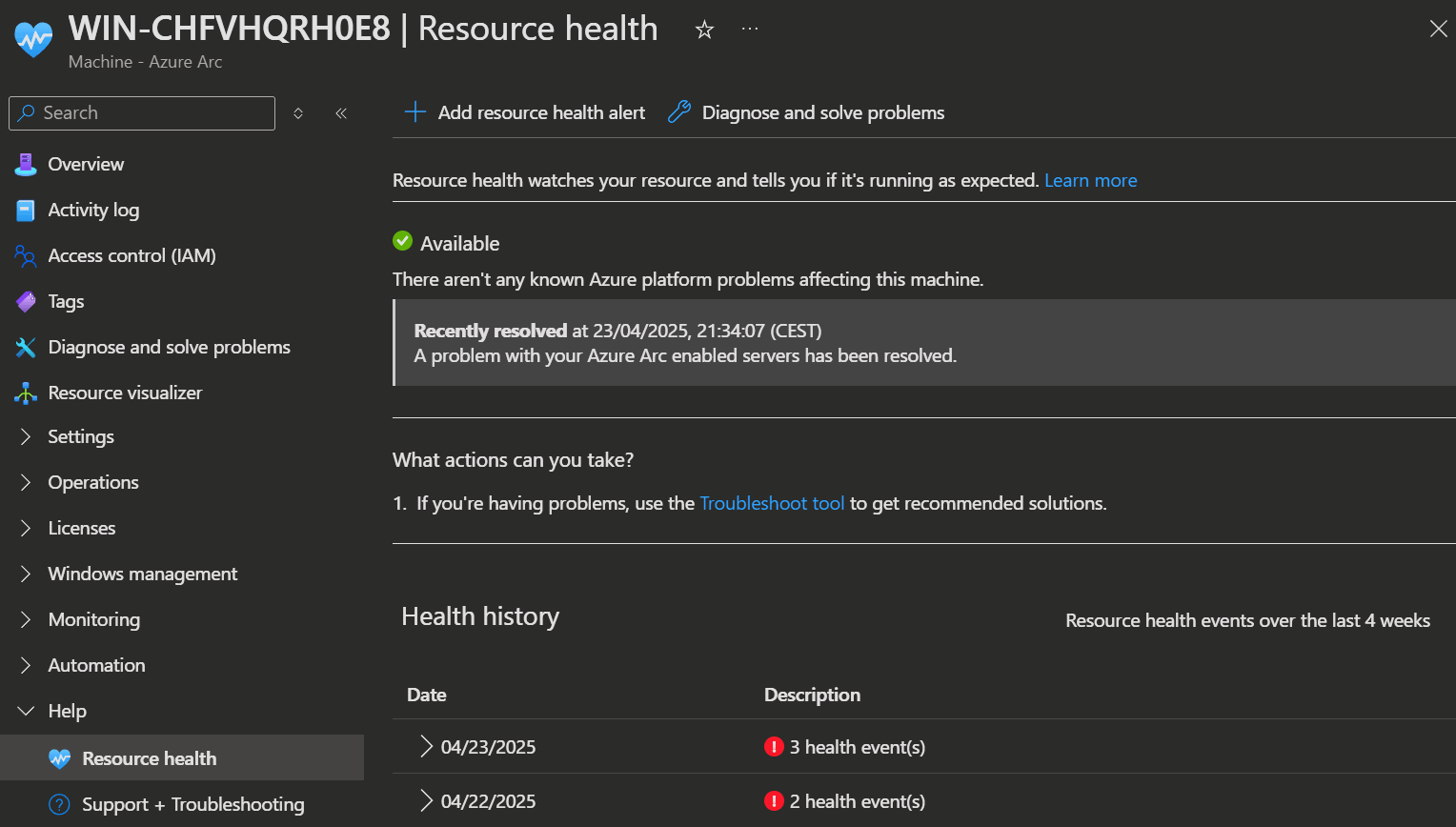Click the purple Tags icon
Image resolution: width=1456 pixels, height=827 pixels.
click(x=26, y=301)
